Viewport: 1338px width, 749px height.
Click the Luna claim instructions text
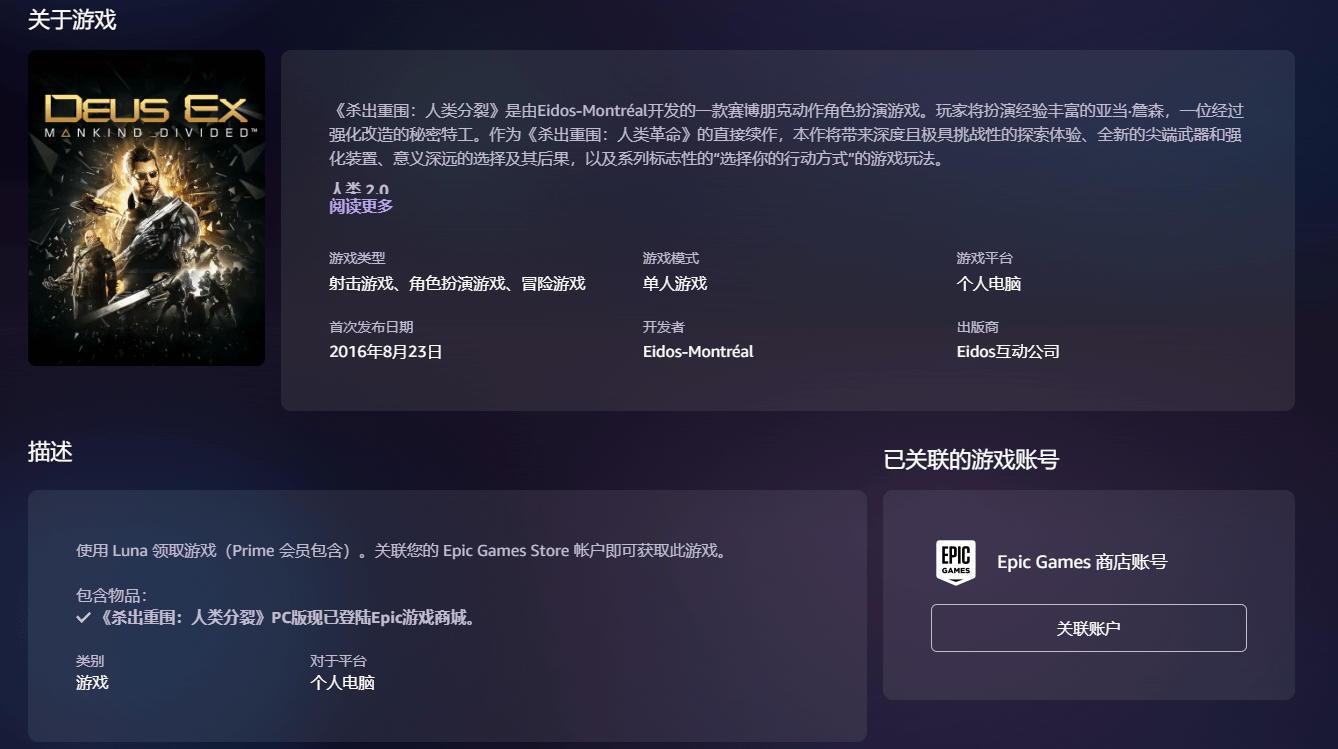pos(400,551)
